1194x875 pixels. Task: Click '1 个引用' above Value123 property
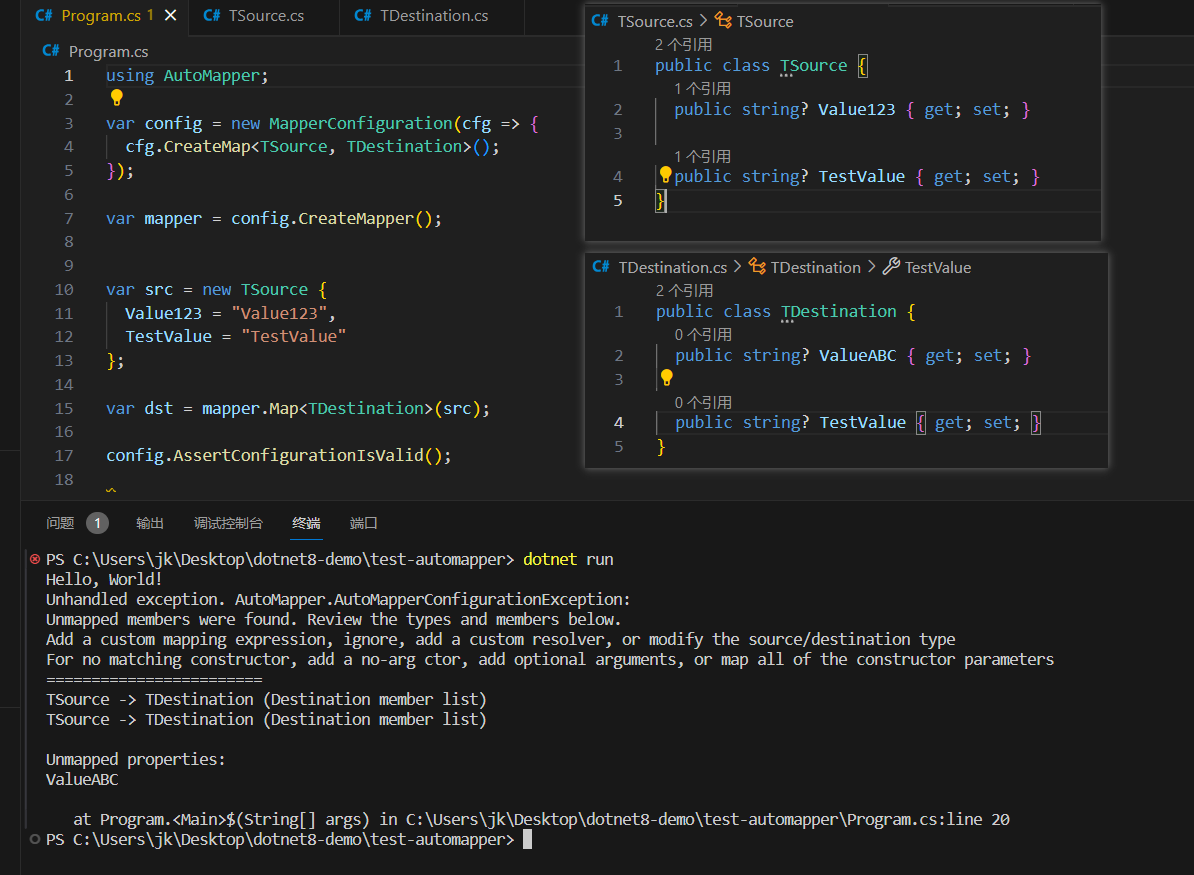[703, 89]
